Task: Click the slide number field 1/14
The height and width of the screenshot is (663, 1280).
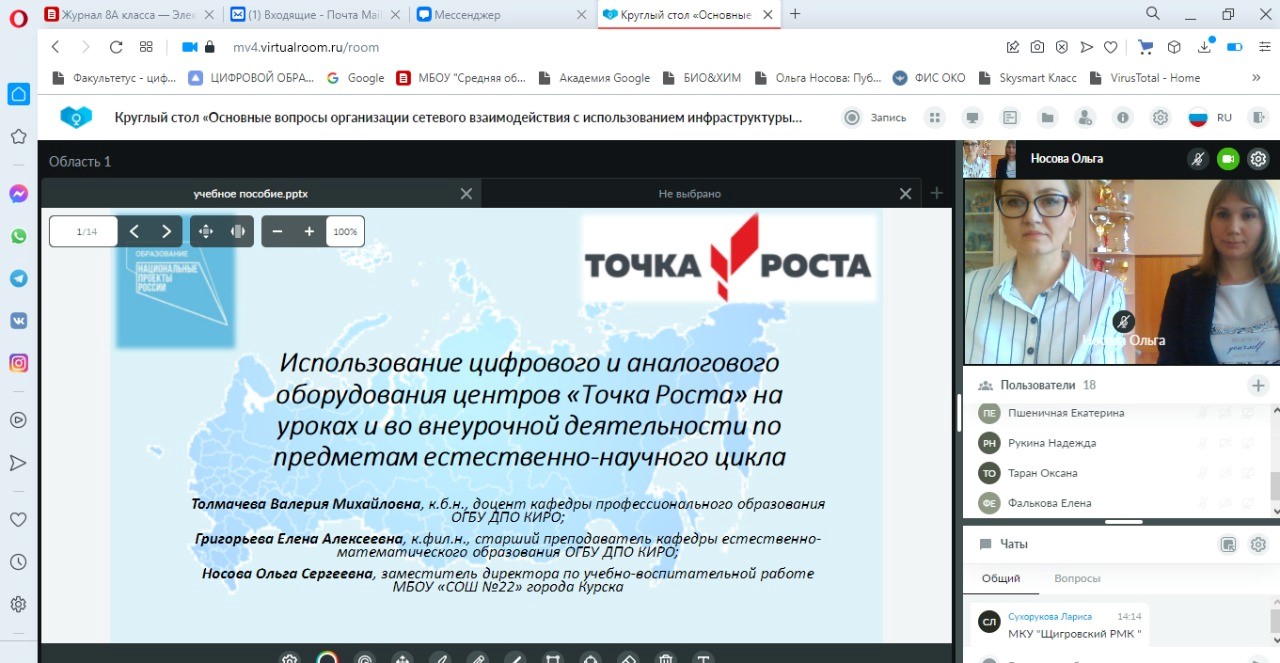Action: click(84, 231)
